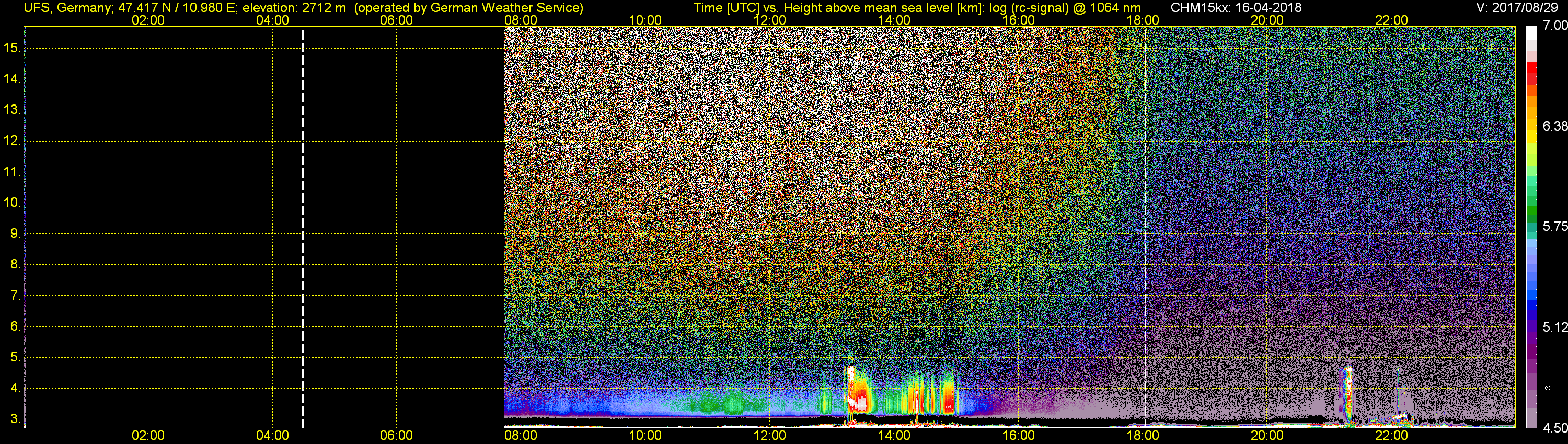This screenshot has height=444, width=1568.
Task: Click the 08:00 label on upper time axis
Action: (x=521, y=20)
